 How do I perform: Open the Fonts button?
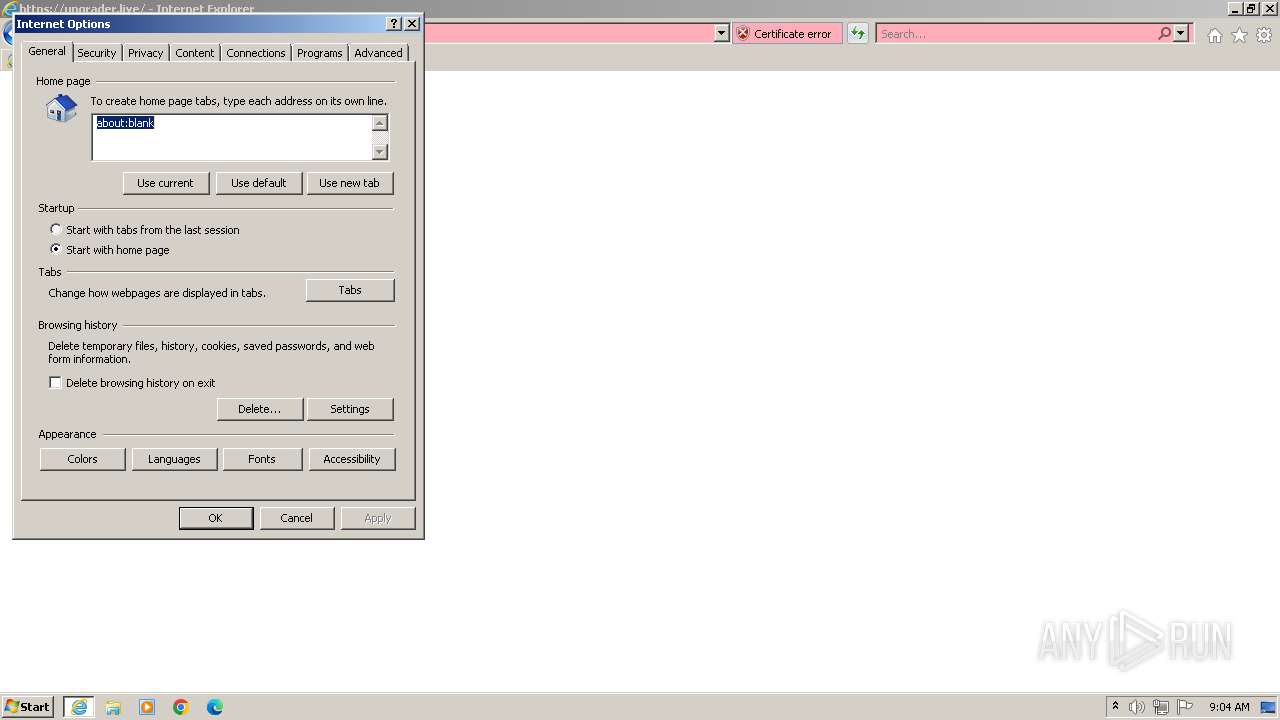click(x=262, y=459)
